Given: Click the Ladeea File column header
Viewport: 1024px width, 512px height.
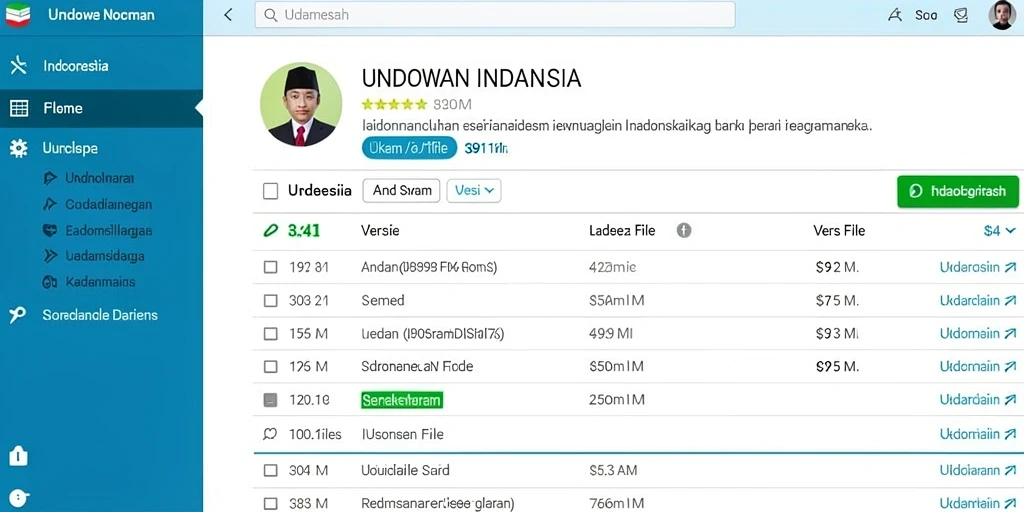Looking at the screenshot, I should click(622, 231).
